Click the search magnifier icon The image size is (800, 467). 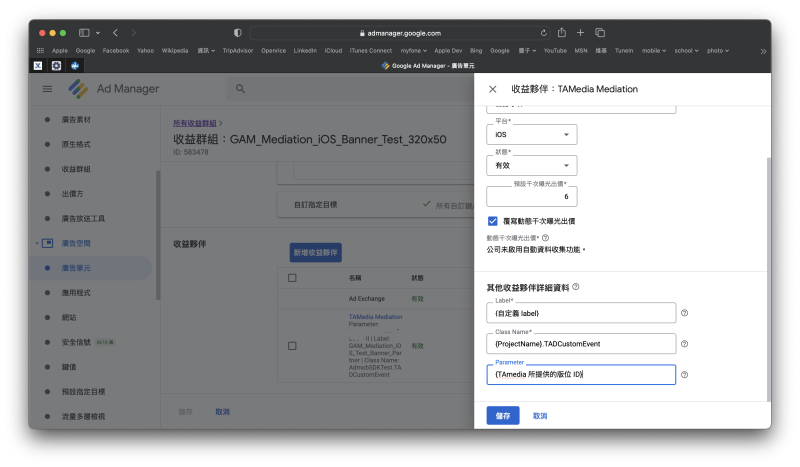(240, 89)
